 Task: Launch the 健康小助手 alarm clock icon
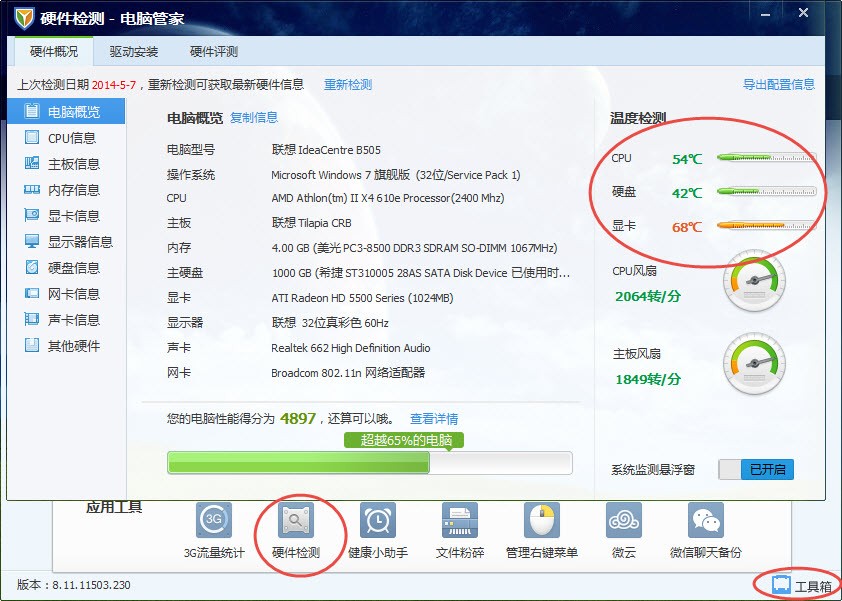[x=378, y=519]
